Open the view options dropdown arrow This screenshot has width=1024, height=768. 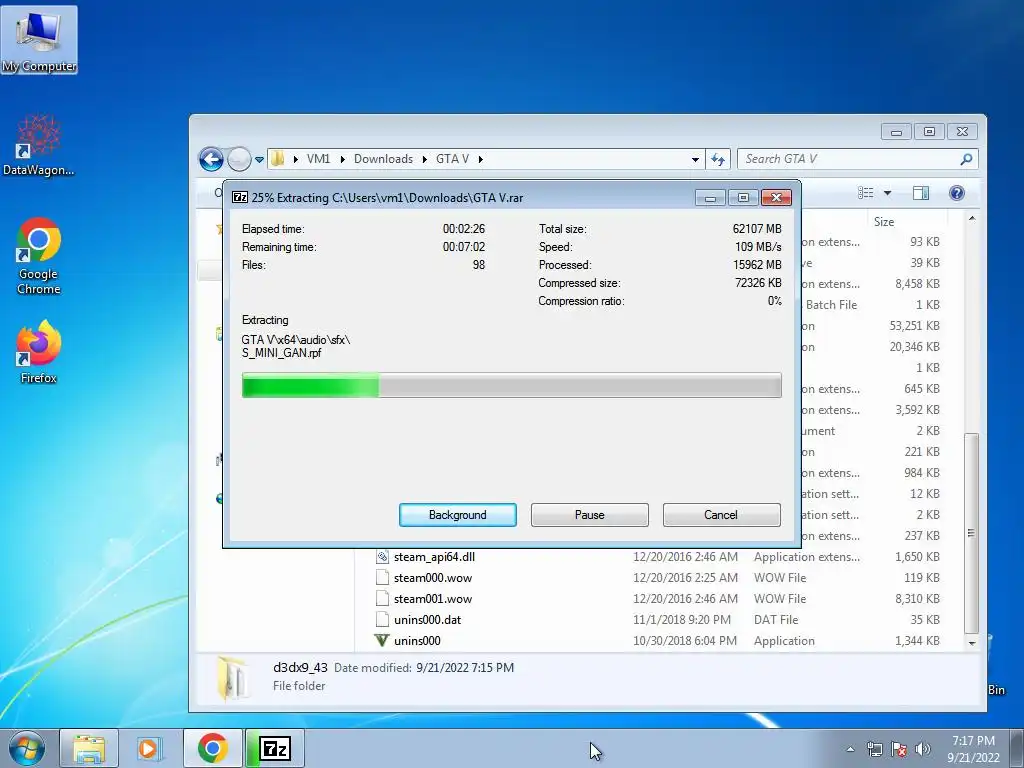[887, 193]
